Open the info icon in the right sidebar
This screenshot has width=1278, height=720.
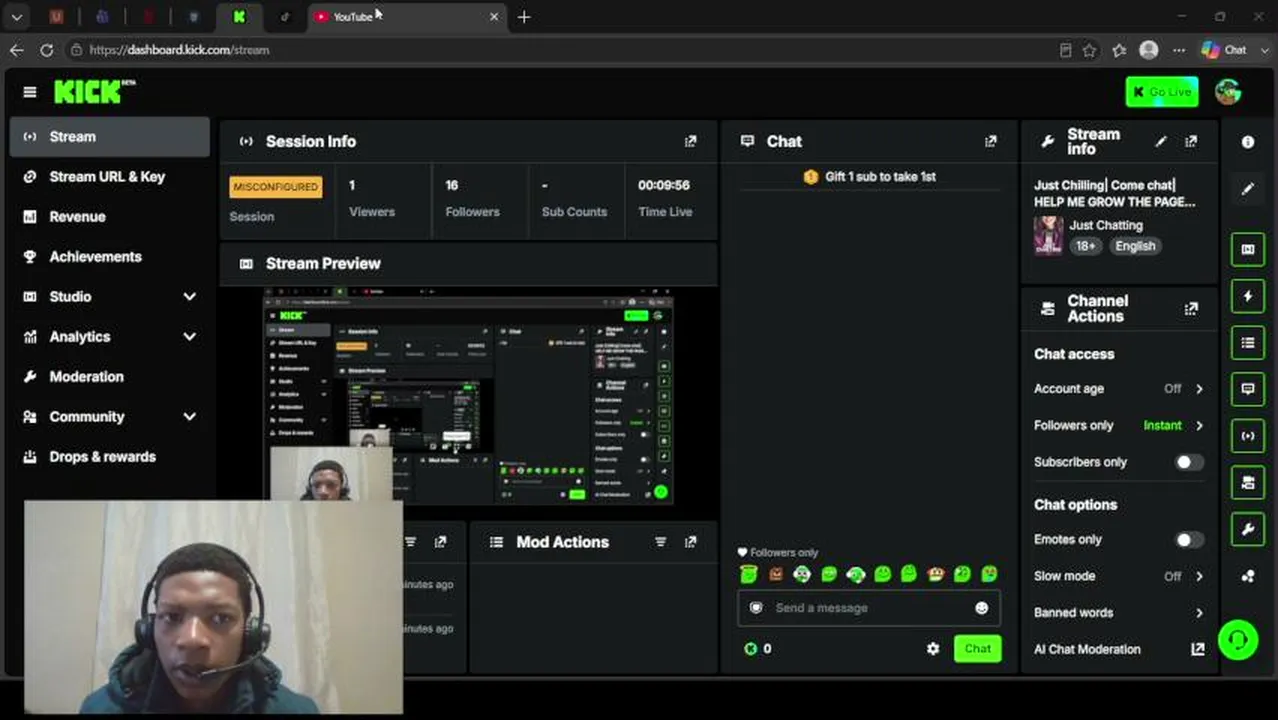(x=1248, y=142)
